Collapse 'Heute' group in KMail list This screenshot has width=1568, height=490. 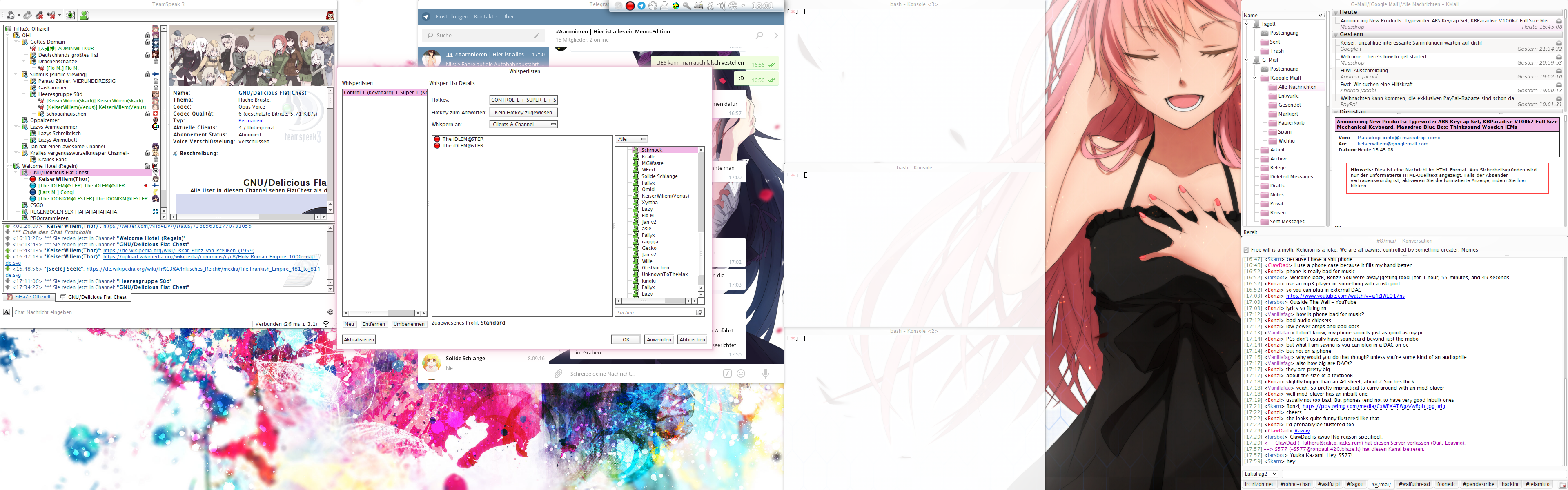[1336, 13]
